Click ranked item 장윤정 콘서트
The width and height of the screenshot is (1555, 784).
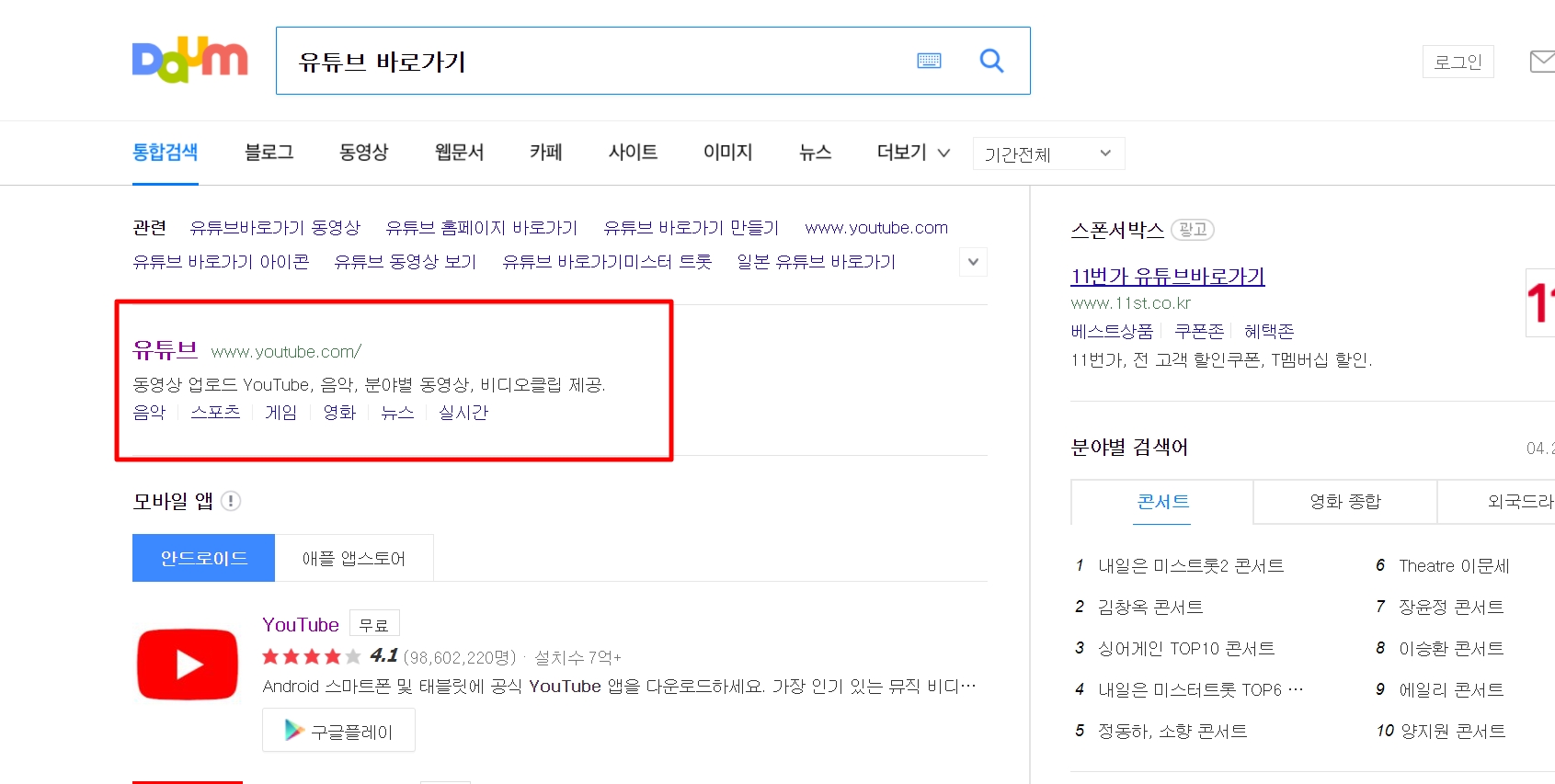click(1451, 608)
